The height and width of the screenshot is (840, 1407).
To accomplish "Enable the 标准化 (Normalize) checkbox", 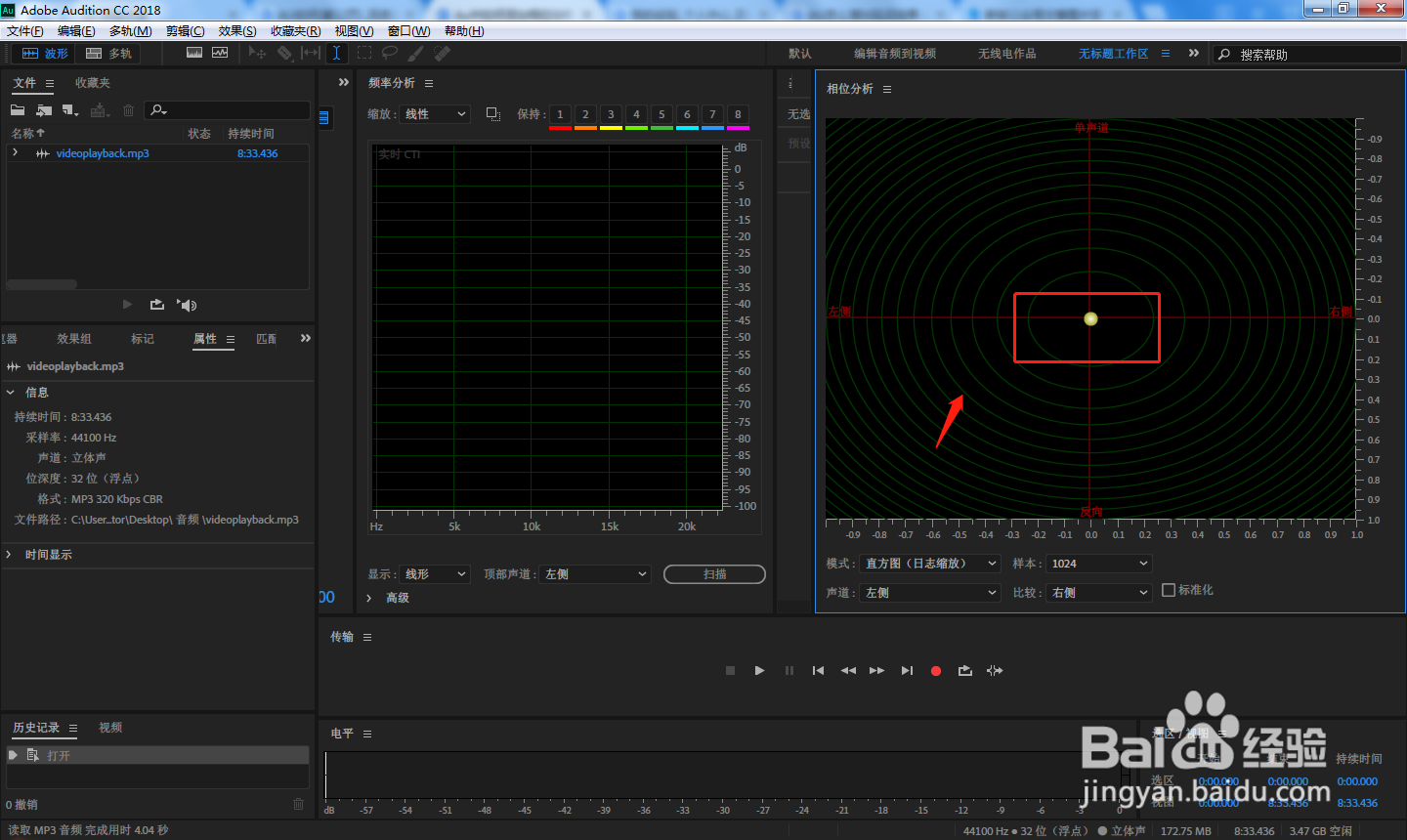I will tap(1169, 590).
